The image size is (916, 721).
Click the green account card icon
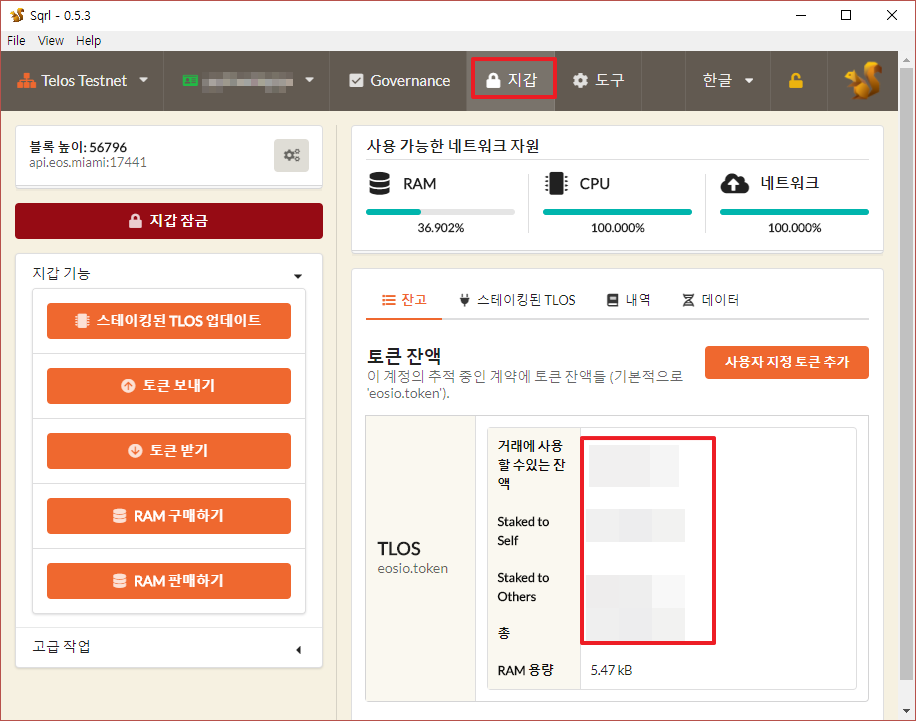190,81
